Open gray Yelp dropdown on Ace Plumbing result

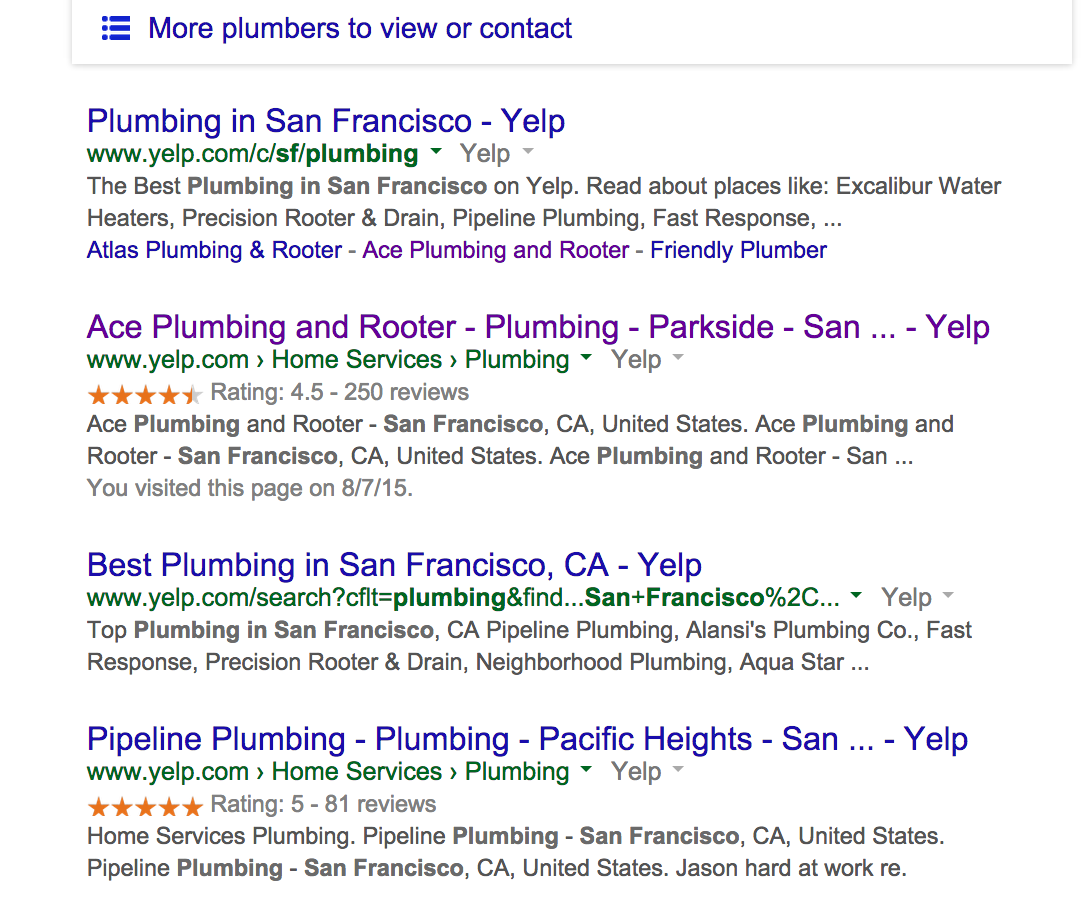678,359
